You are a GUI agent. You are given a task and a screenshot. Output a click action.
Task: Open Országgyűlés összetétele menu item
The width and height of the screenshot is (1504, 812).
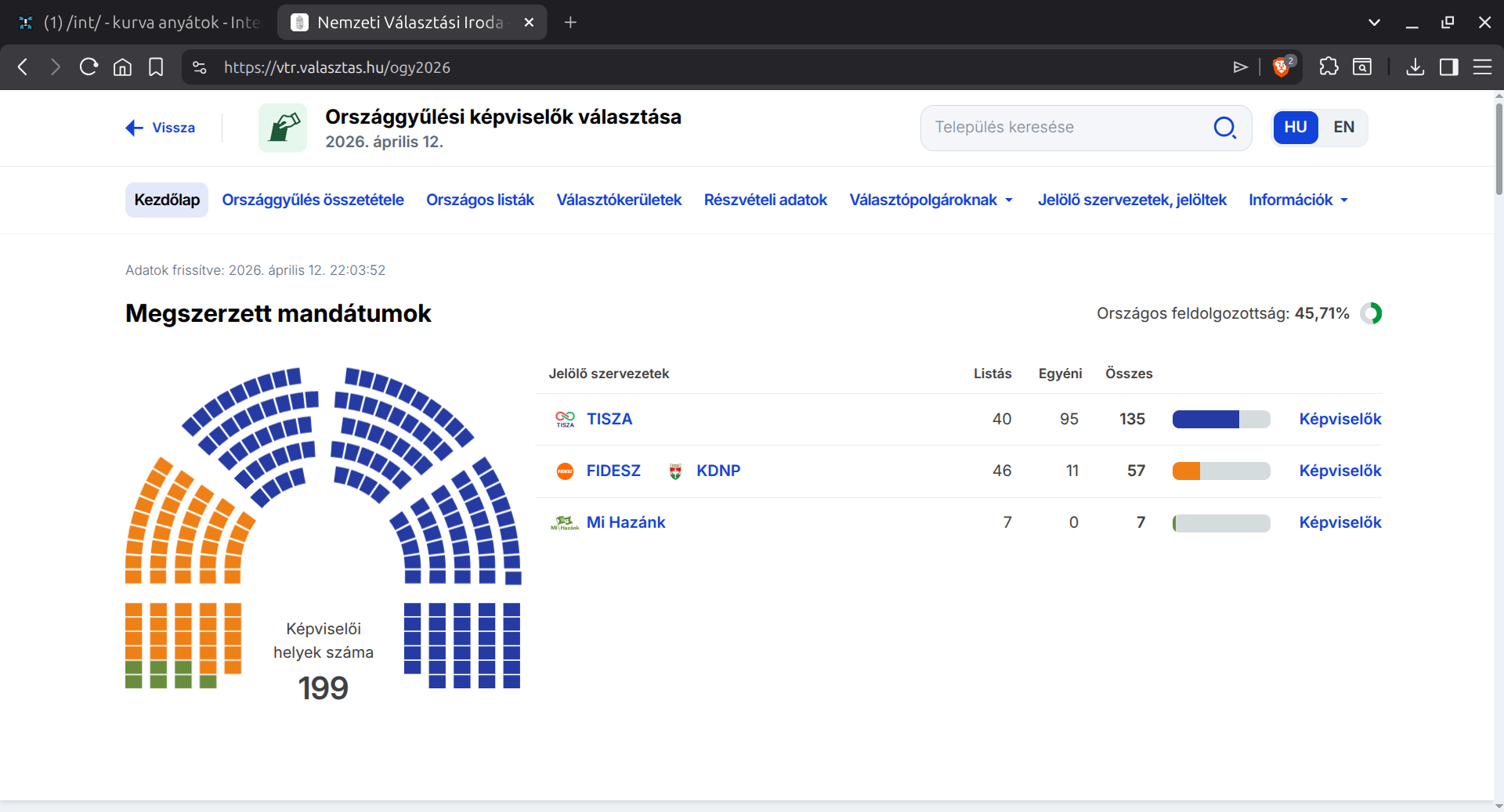tap(313, 200)
